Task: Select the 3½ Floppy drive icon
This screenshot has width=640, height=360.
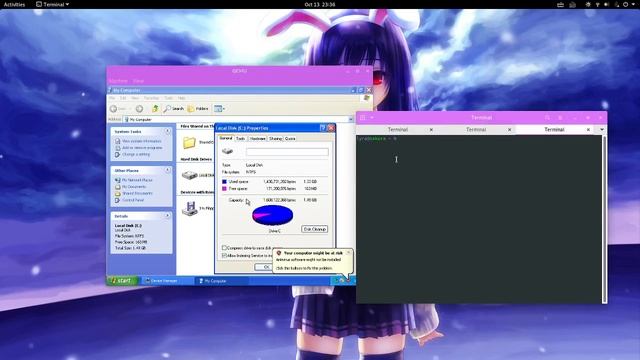Action: pos(190,208)
